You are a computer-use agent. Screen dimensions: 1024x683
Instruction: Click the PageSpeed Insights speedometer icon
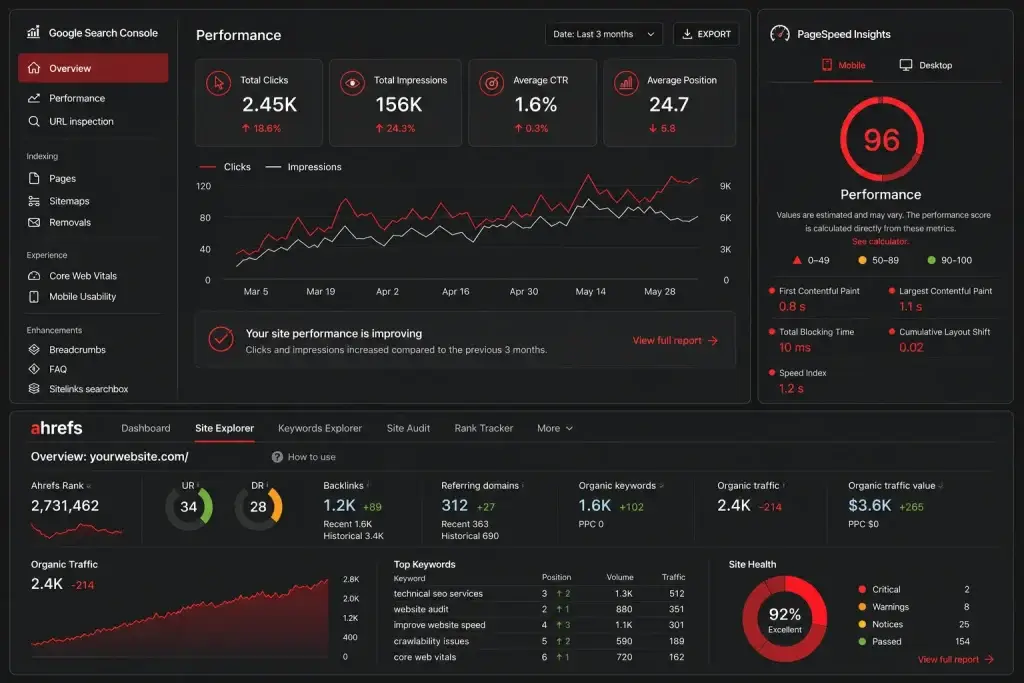[780, 33]
